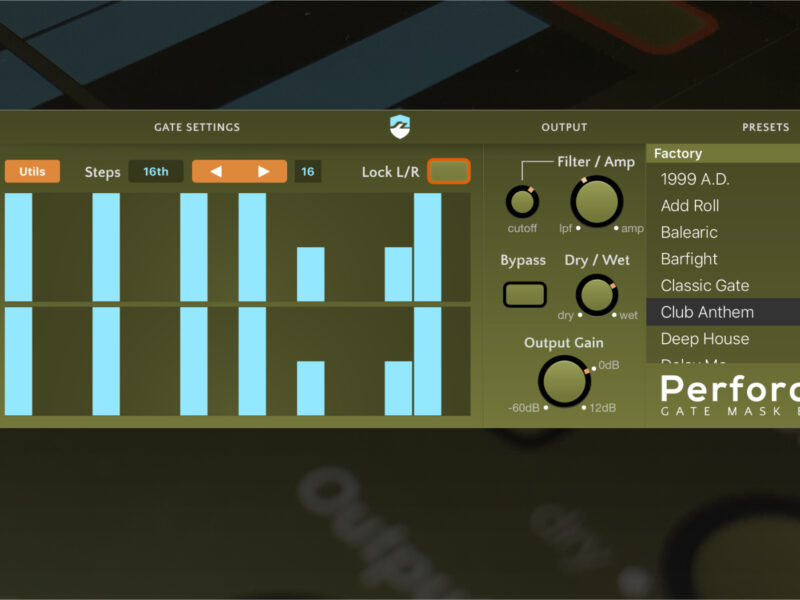Open the Utils menu
The image size is (800, 600).
[x=32, y=171]
